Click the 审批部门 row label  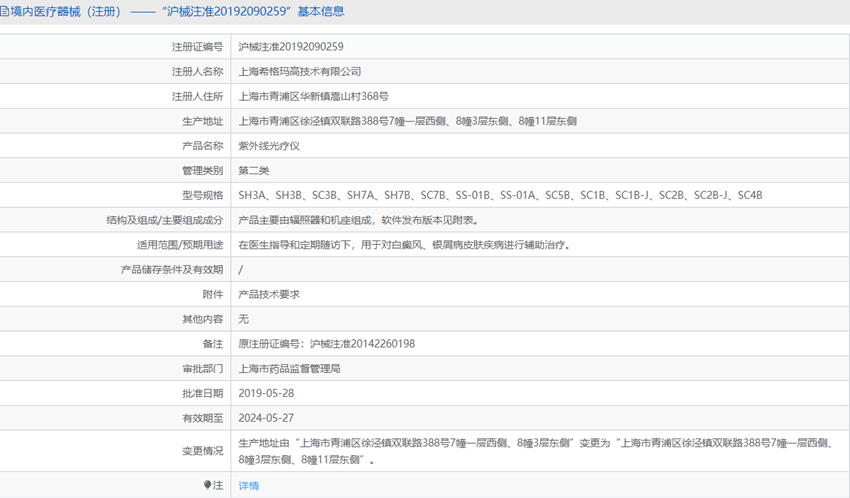(202, 369)
